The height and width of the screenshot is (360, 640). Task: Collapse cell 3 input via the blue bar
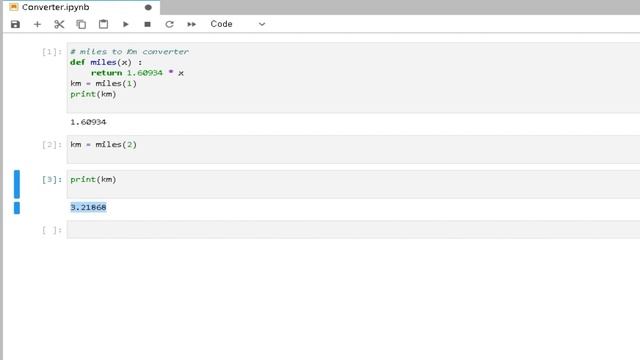pos(17,184)
